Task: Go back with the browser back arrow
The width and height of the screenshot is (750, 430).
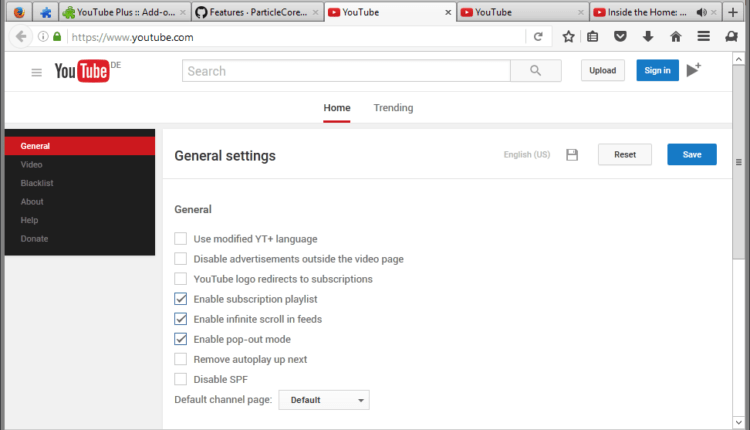Action: point(21,36)
